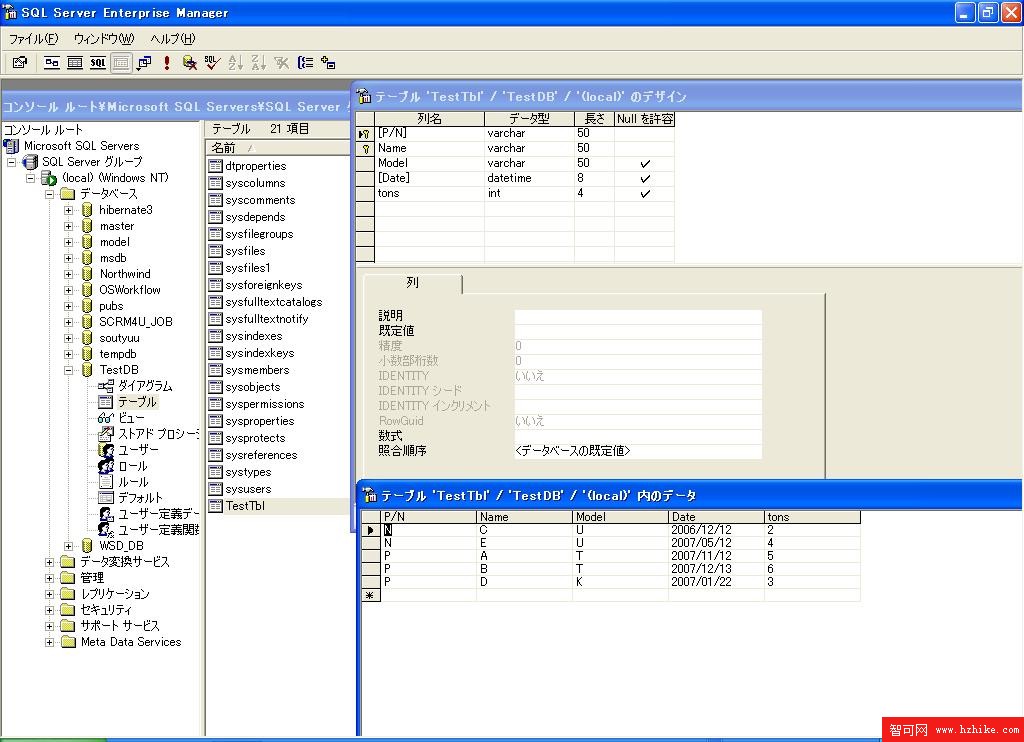Expand the Meta Data Services folder
The image size is (1024, 742).
point(50,642)
